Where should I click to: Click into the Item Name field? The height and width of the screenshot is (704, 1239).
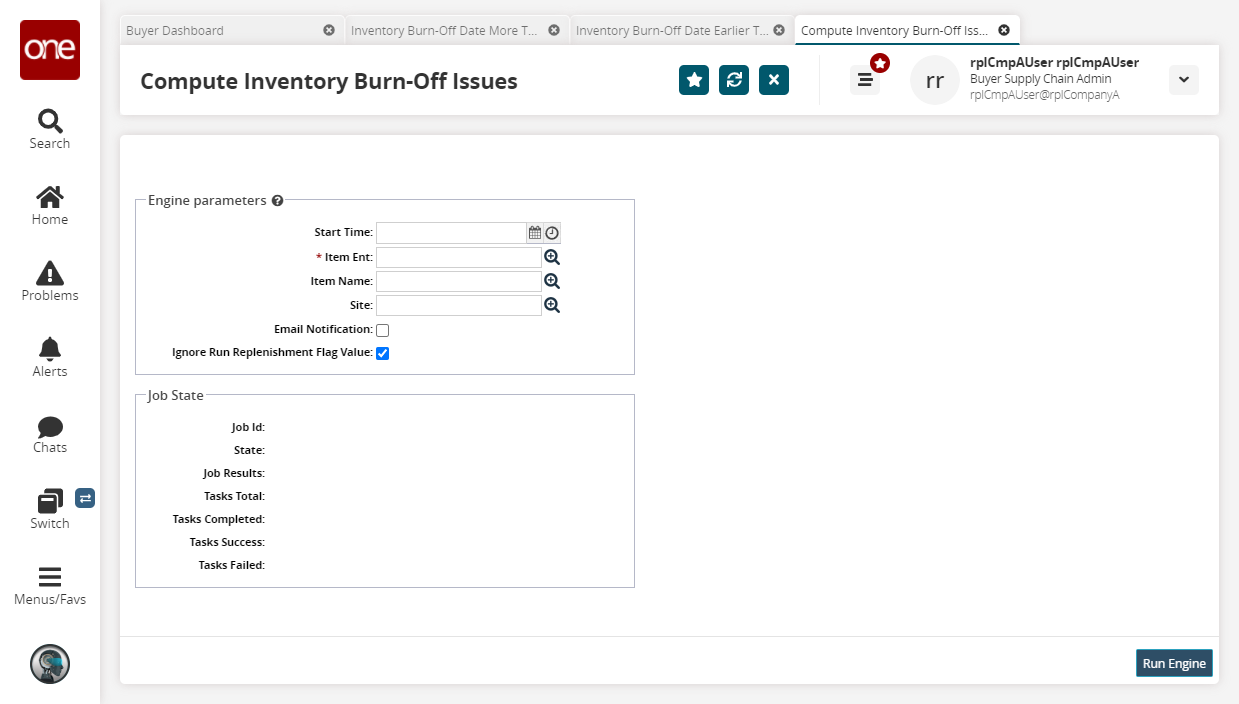click(458, 282)
